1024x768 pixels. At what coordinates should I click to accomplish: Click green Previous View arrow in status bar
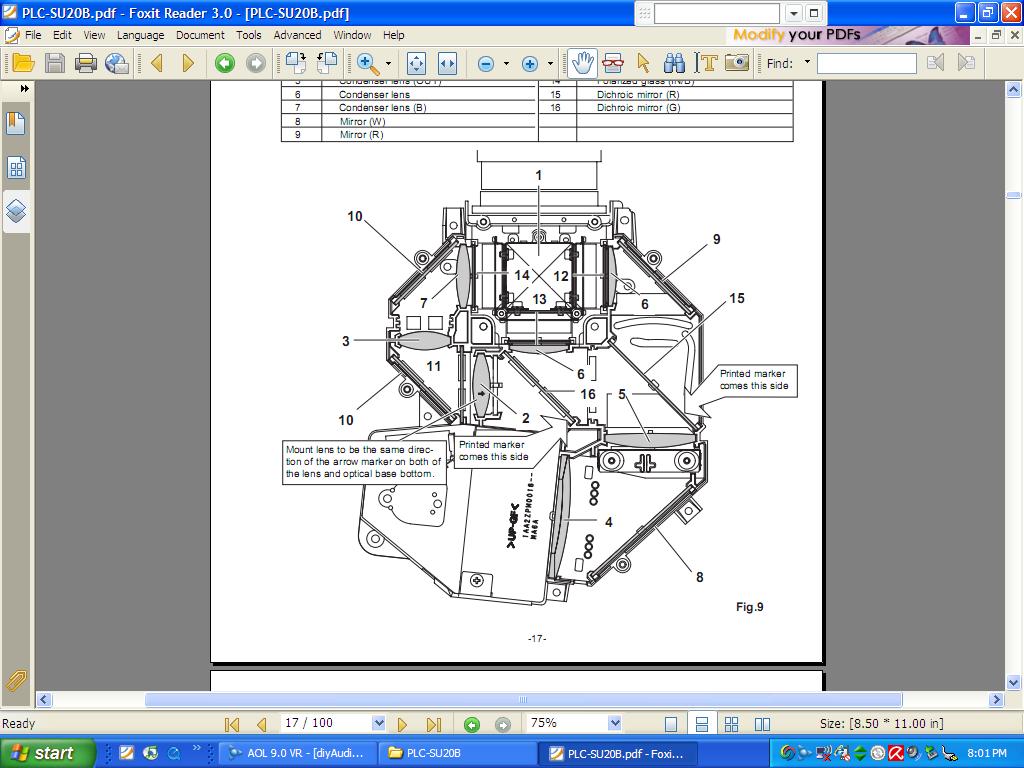pos(472,724)
